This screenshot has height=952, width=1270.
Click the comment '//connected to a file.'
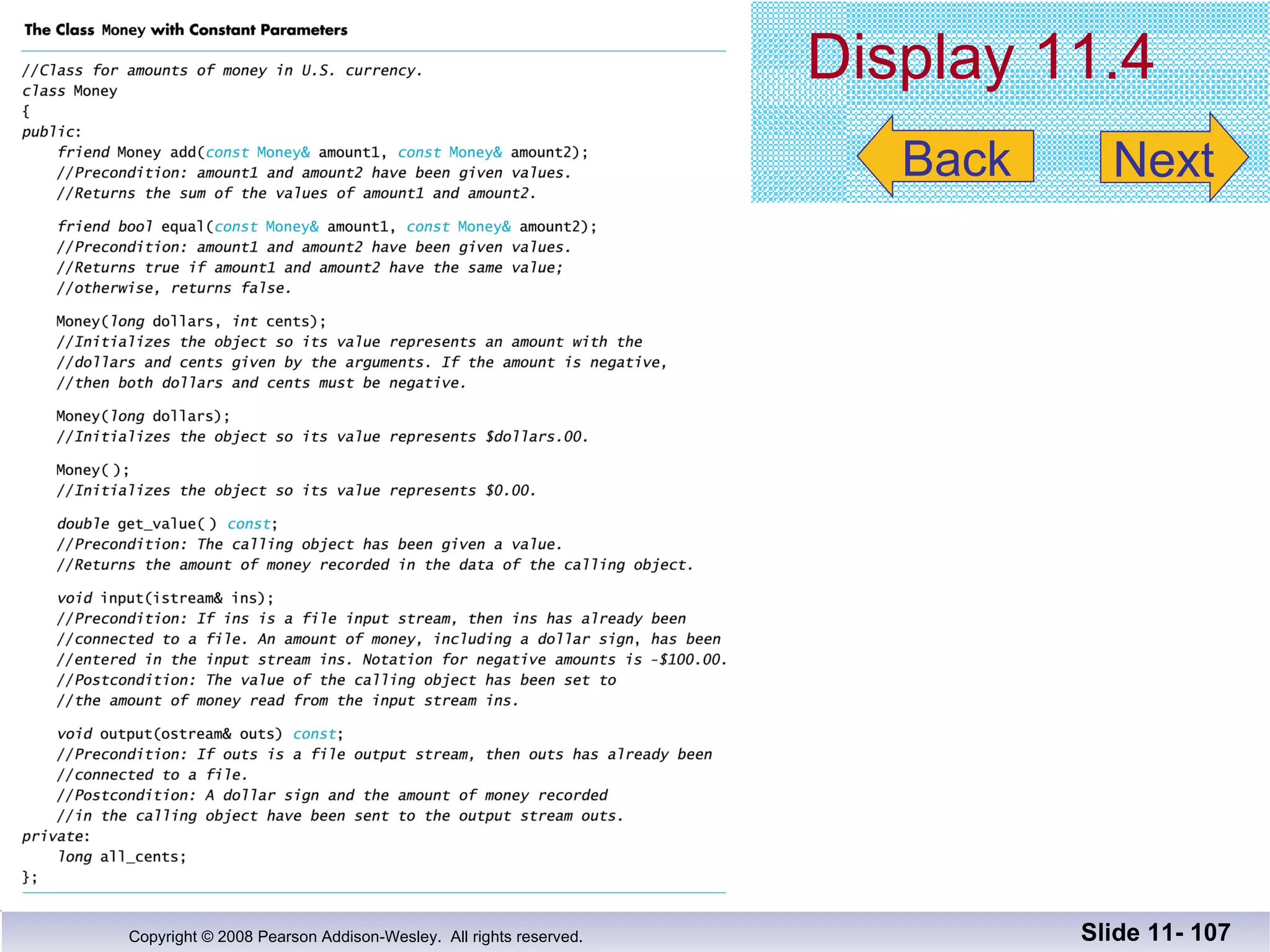tap(153, 775)
